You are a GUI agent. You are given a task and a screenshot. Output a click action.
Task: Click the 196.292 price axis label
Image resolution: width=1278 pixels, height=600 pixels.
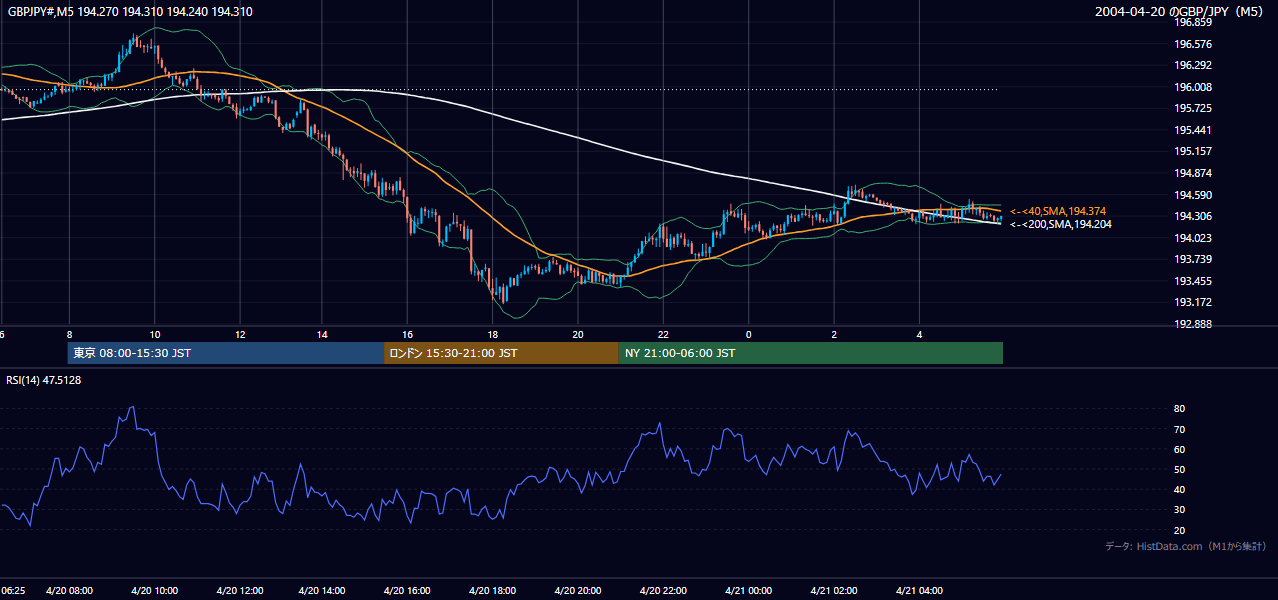[x=1194, y=65]
